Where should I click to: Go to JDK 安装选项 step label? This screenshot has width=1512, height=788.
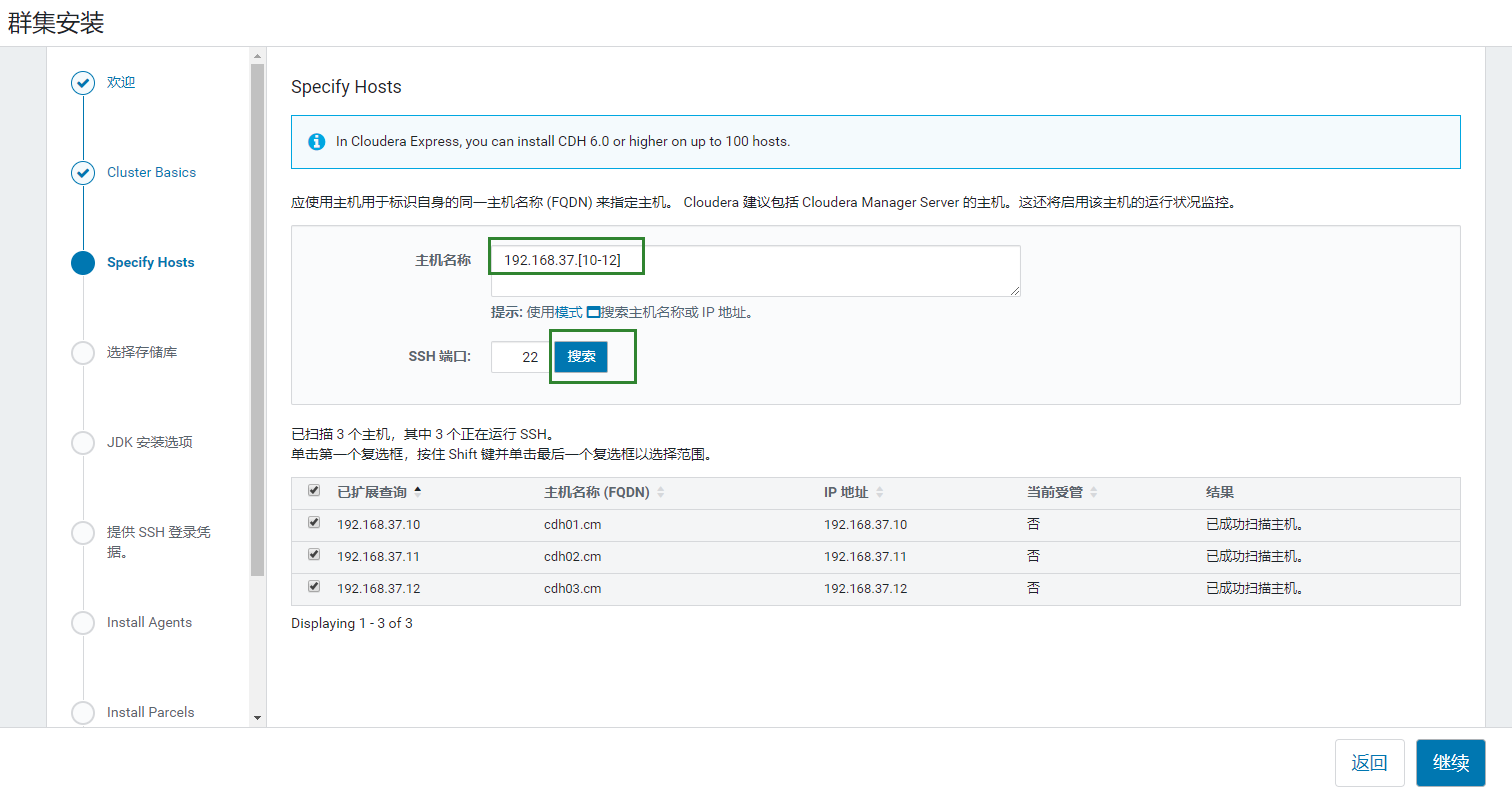point(149,442)
